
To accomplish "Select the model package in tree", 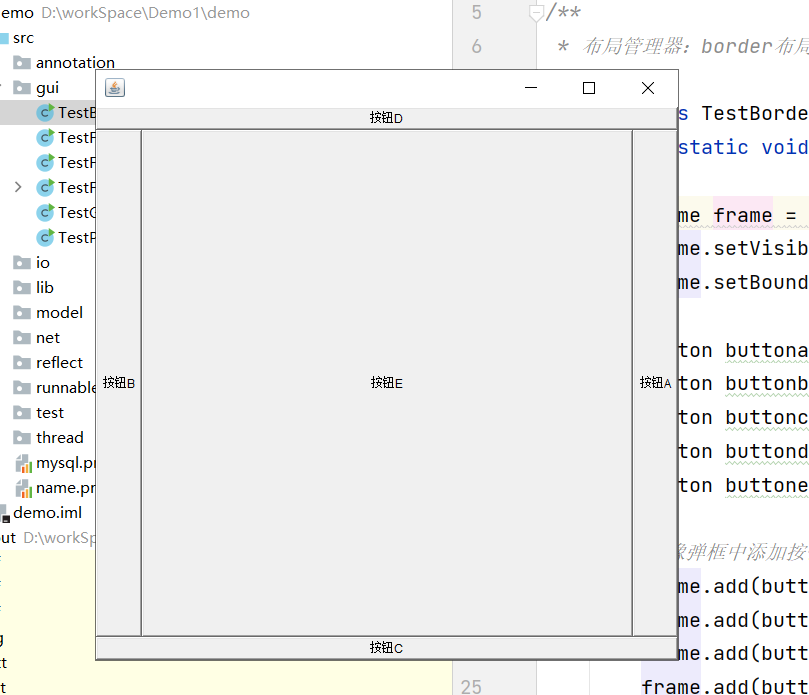I will click(x=59, y=313).
